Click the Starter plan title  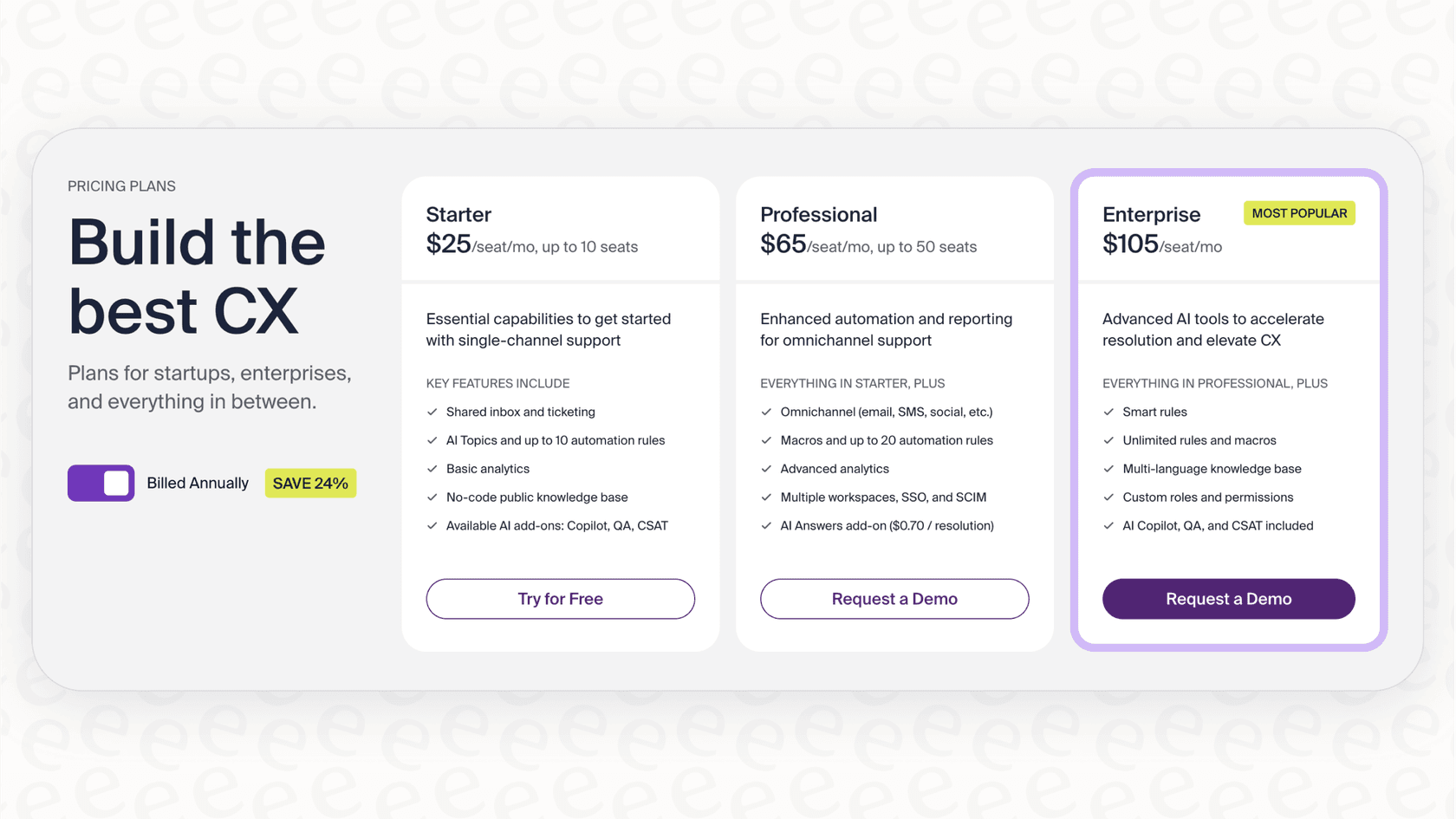tap(458, 215)
